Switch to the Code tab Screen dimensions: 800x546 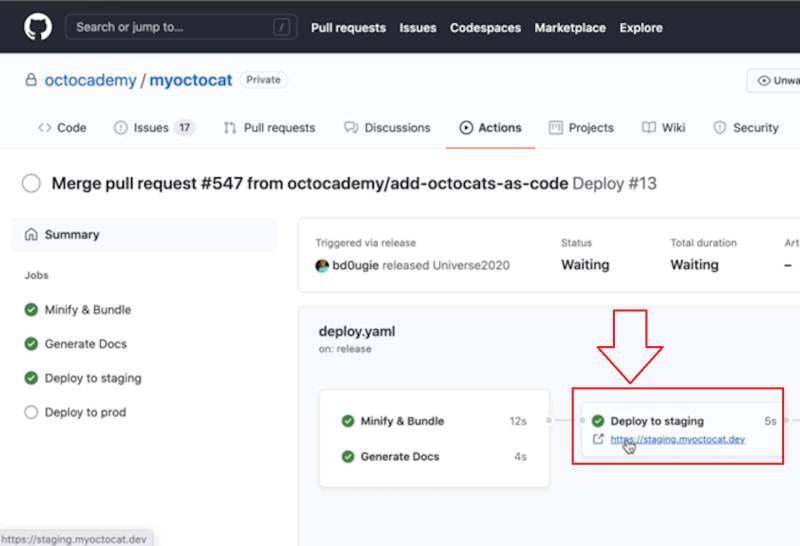(x=62, y=128)
